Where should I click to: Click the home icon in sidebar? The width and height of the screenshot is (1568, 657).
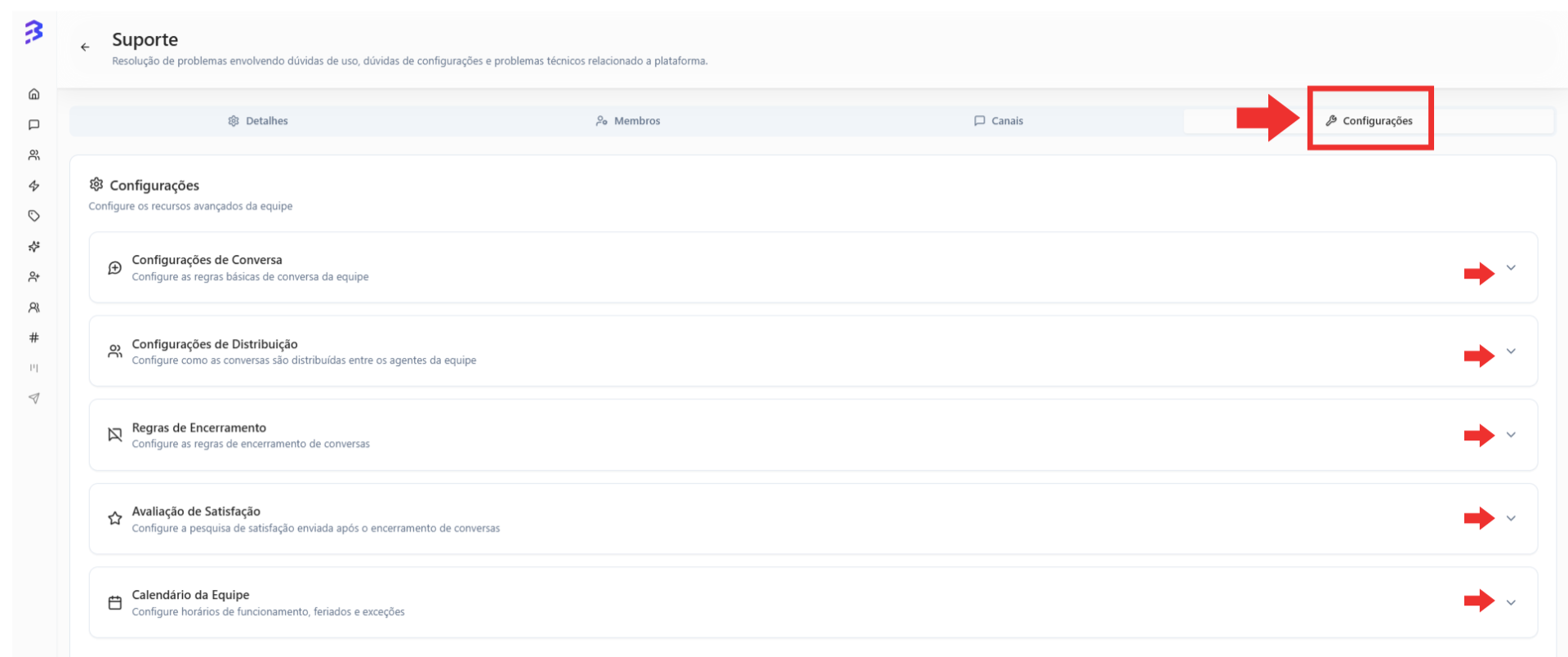[34, 94]
